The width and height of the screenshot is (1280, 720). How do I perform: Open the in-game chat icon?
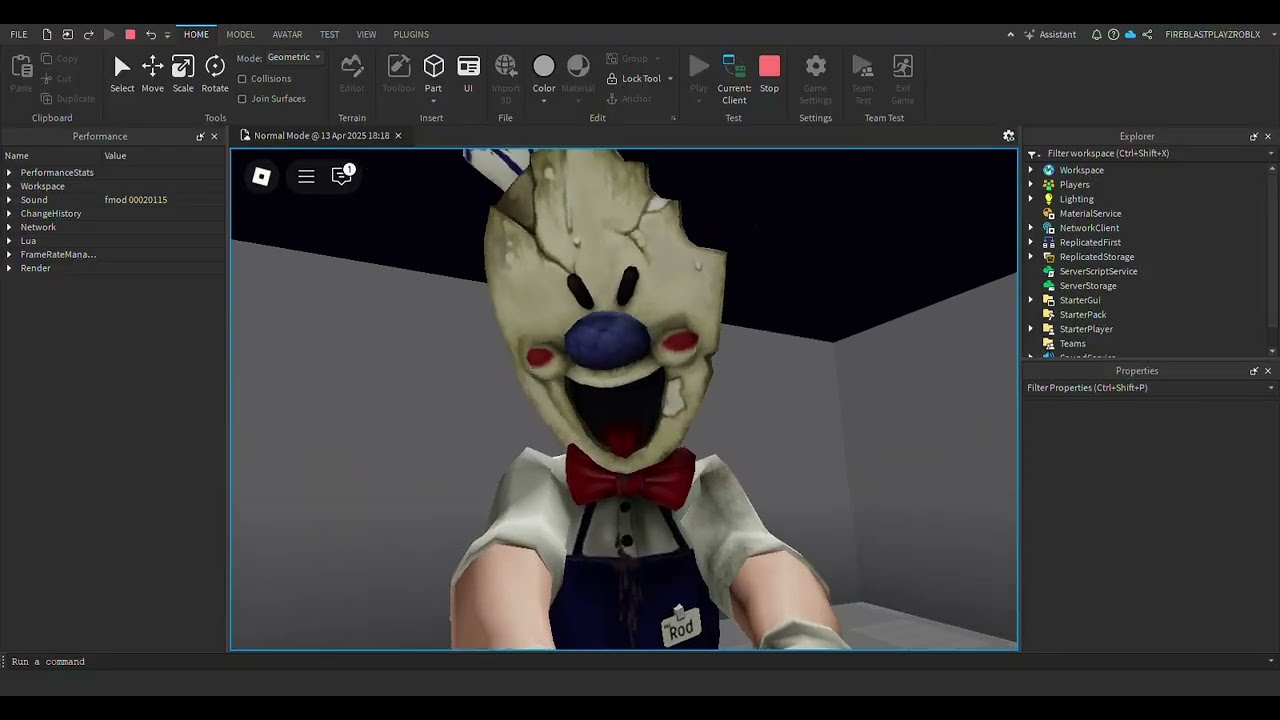(x=342, y=176)
